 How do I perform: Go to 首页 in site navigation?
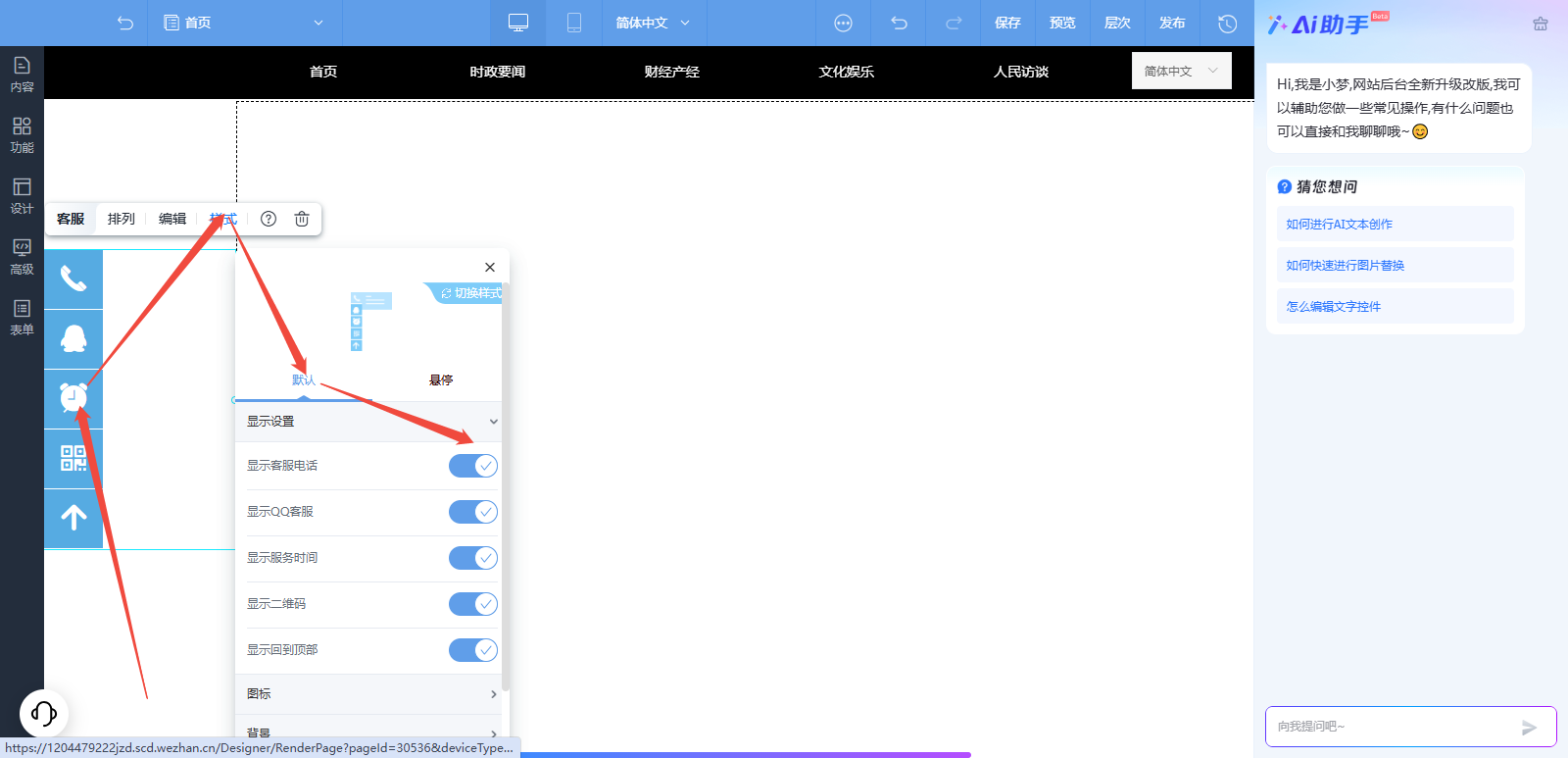coord(323,72)
